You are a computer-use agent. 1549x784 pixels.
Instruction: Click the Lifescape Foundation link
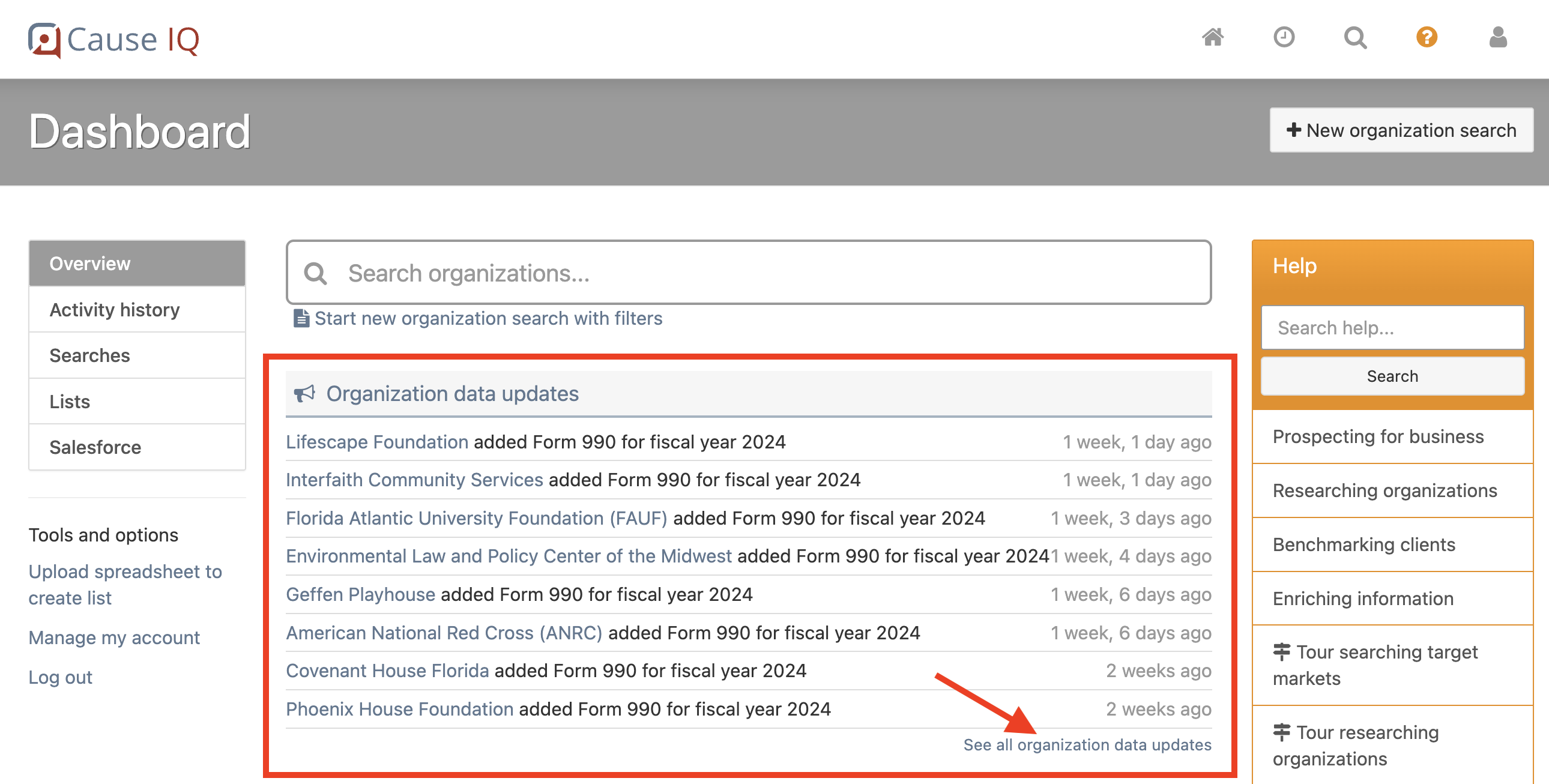point(376,442)
